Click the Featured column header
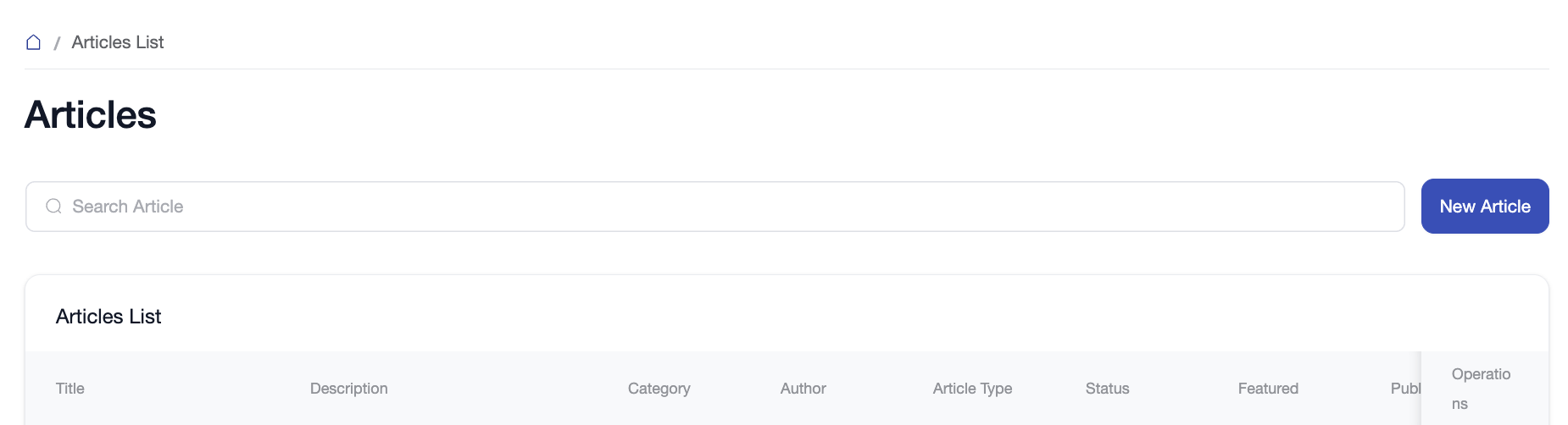The image size is (1568, 425). [x=1268, y=389]
